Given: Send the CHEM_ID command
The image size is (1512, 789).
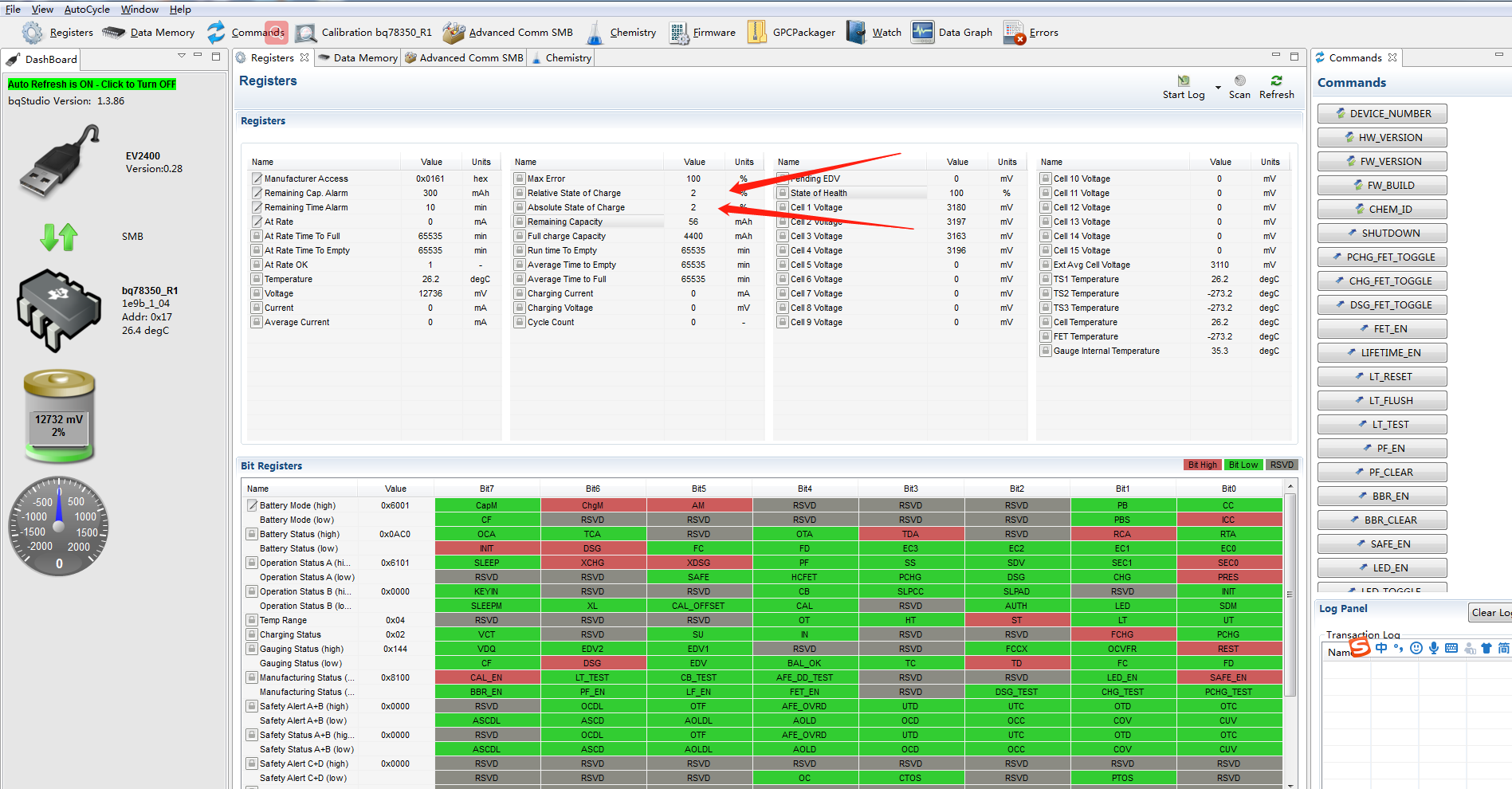Looking at the screenshot, I should [1382, 209].
